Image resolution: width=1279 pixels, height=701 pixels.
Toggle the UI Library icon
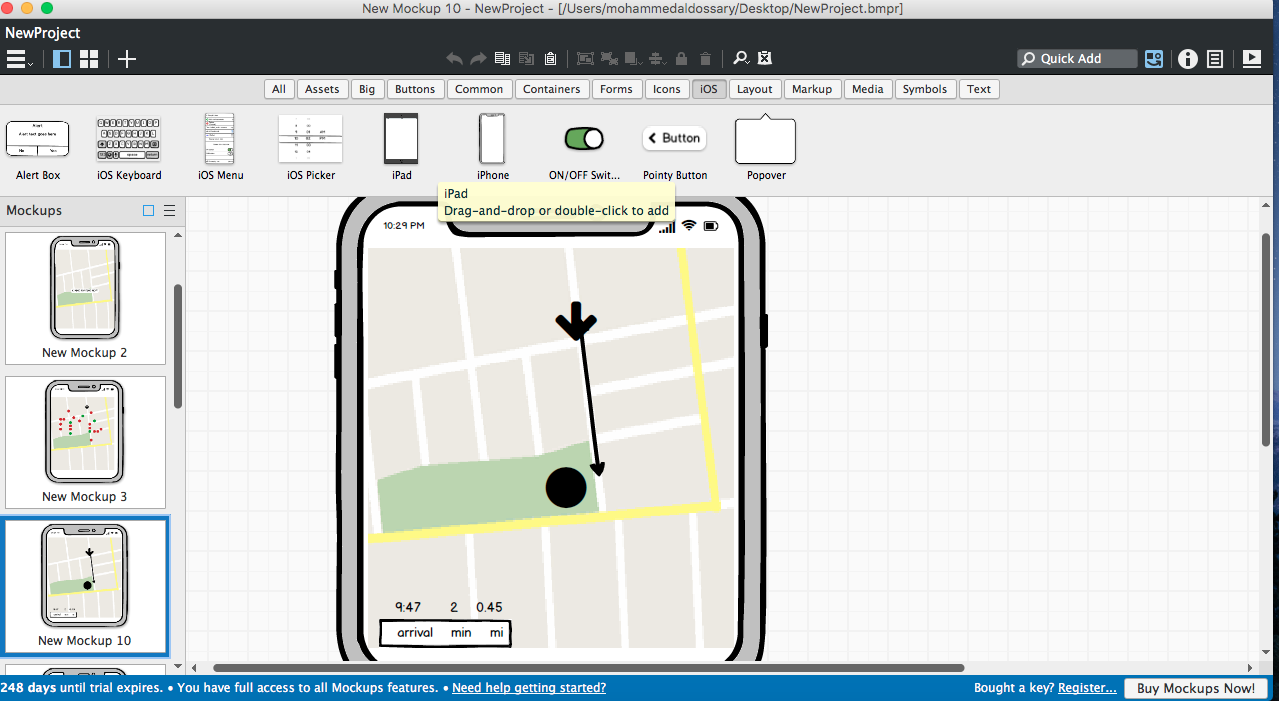tap(1155, 59)
